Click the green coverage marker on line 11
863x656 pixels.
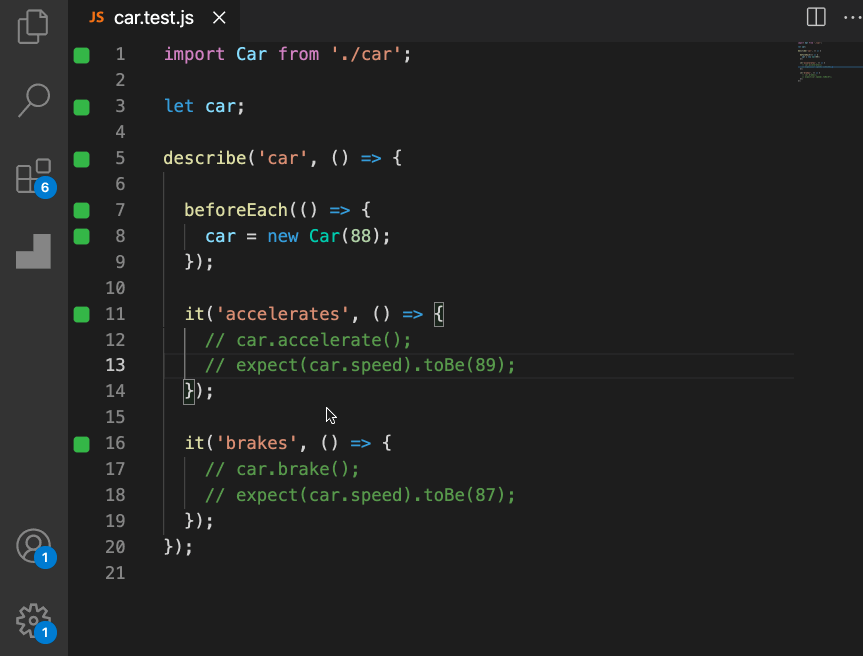click(82, 315)
